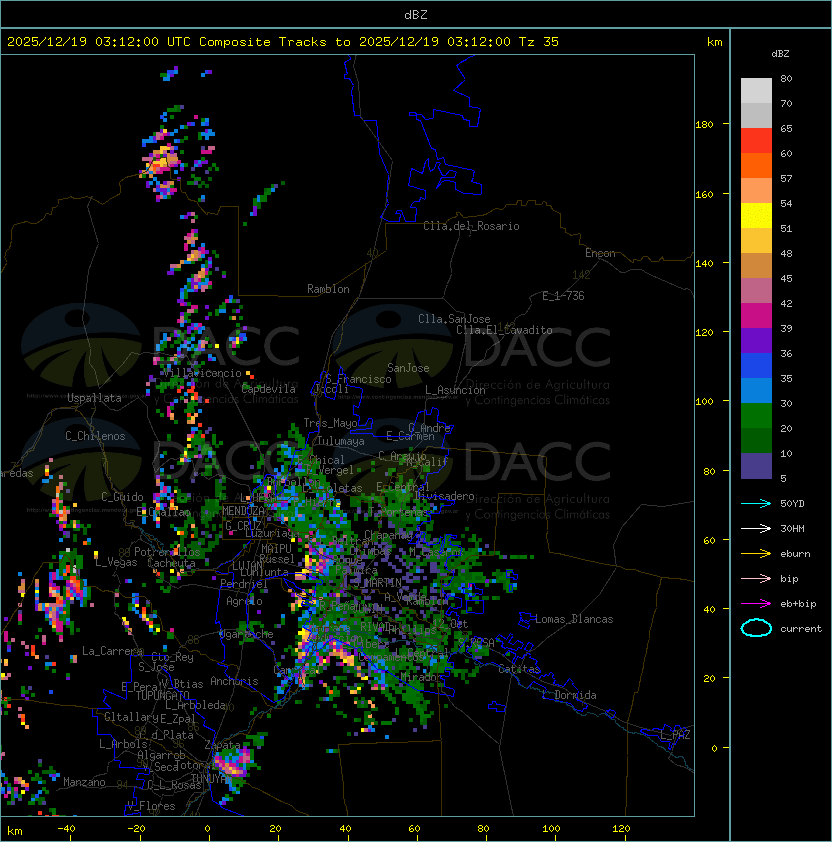The width and height of the screenshot is (832, 842).
Task: Click the 30HM white arrow legend icon
Action: pyautogui.click(x=756, y=528)
